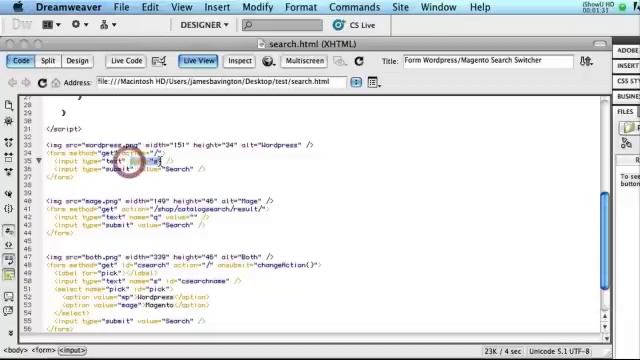
Task: Click the vertical scrollbar thumb
Action: (604, 241)
